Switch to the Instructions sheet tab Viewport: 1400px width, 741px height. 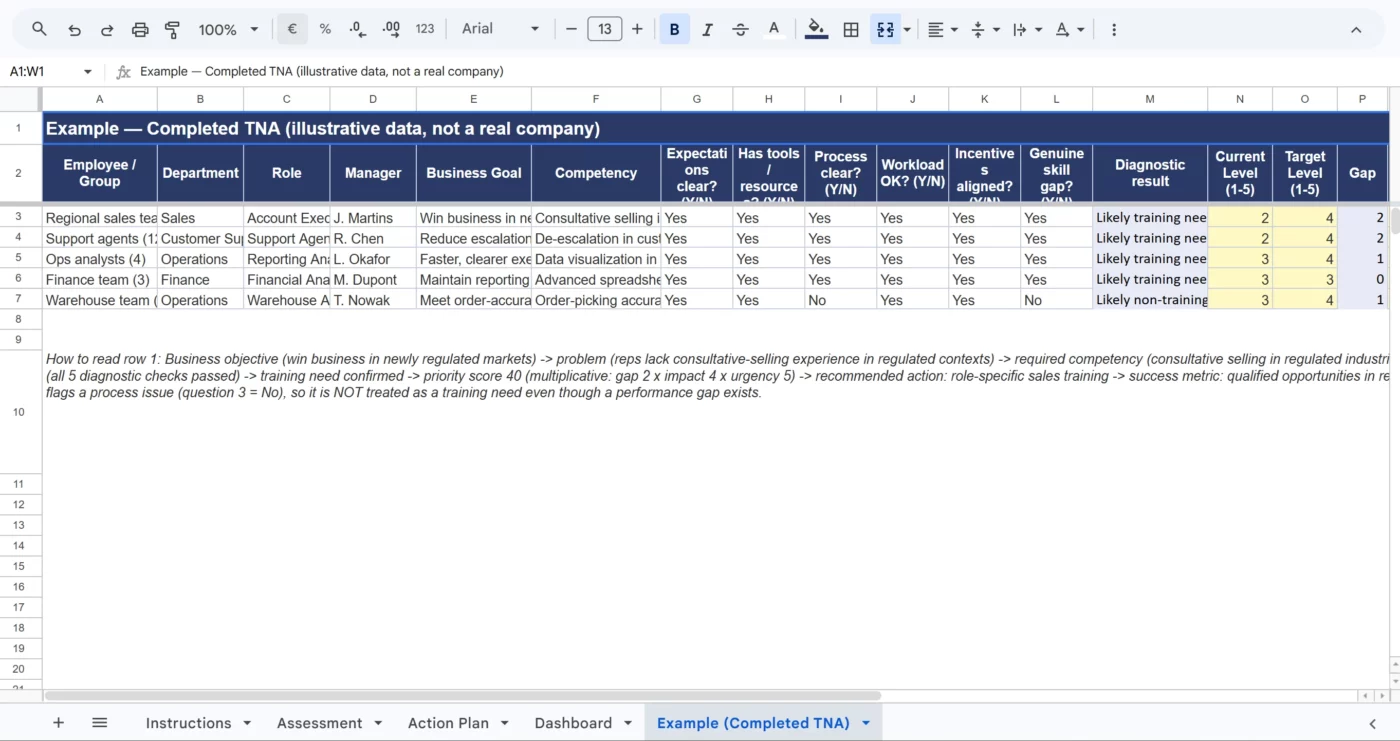point(188,723)
